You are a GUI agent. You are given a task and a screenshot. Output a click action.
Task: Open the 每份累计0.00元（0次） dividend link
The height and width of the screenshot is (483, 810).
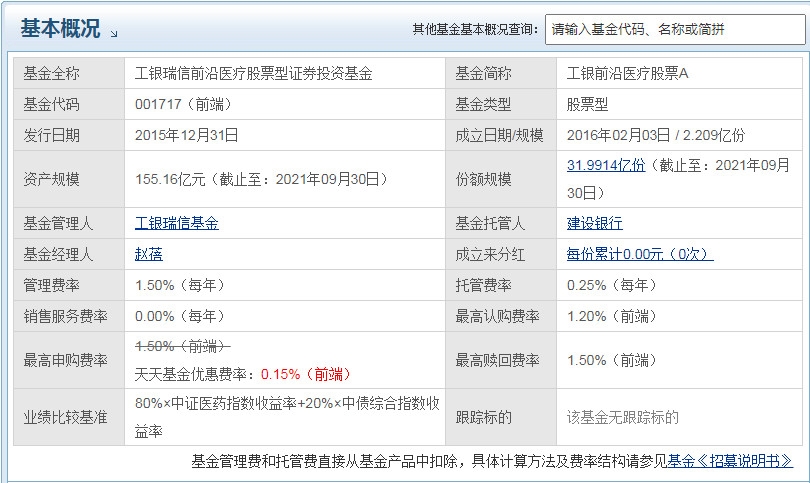click(640, 254)
